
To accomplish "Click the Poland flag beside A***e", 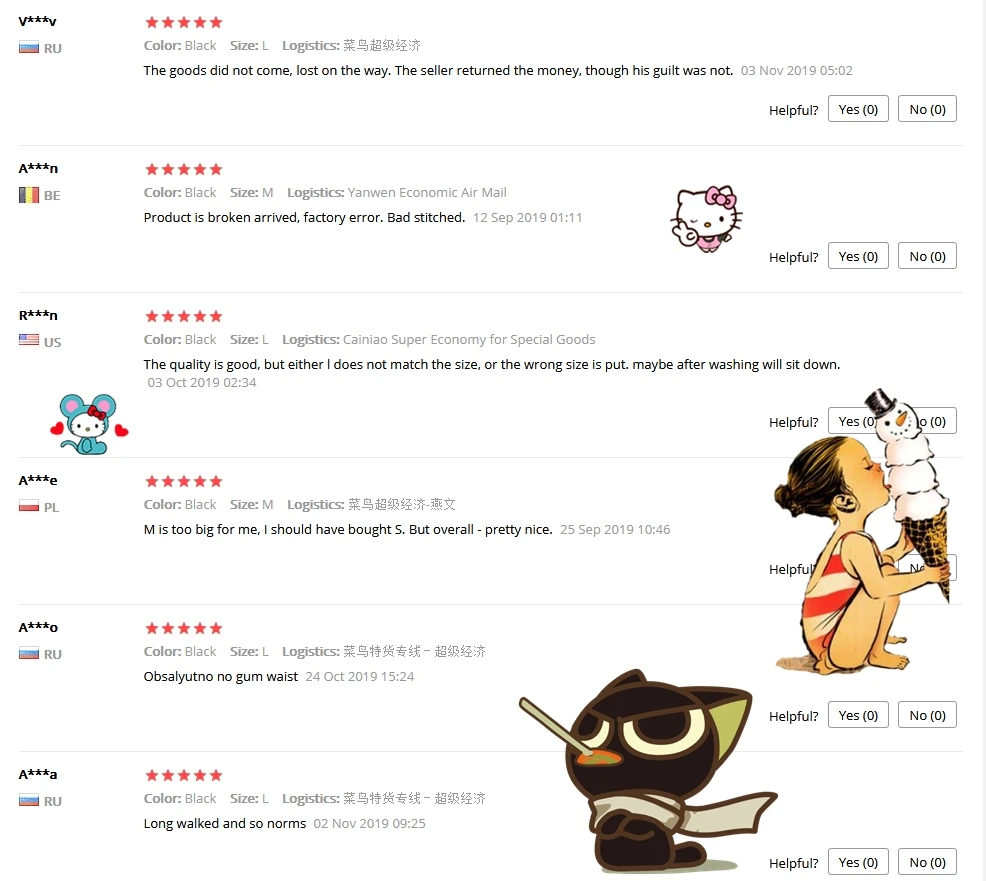I will pos(29,506).
